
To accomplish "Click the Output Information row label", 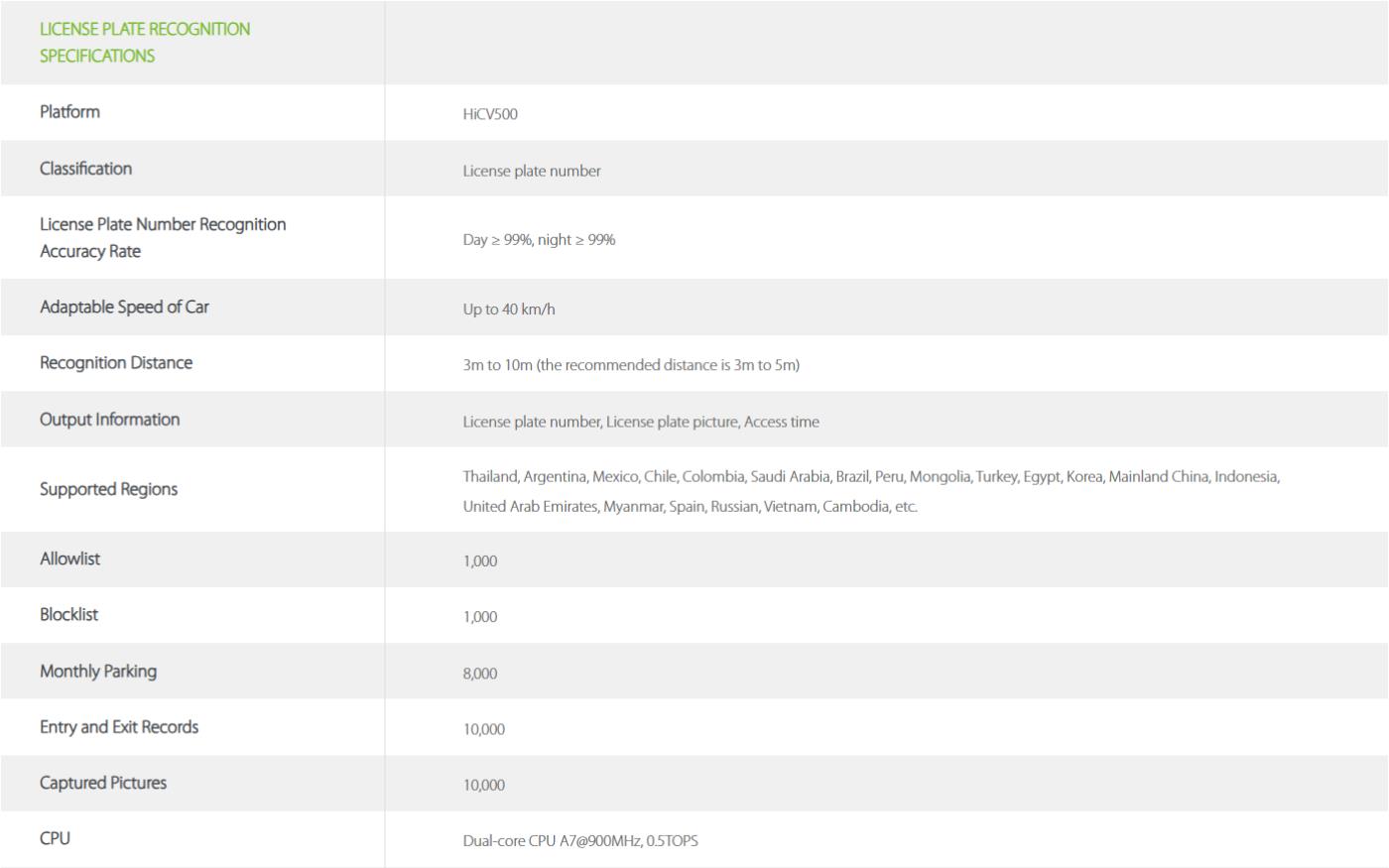I will point(109,420).
